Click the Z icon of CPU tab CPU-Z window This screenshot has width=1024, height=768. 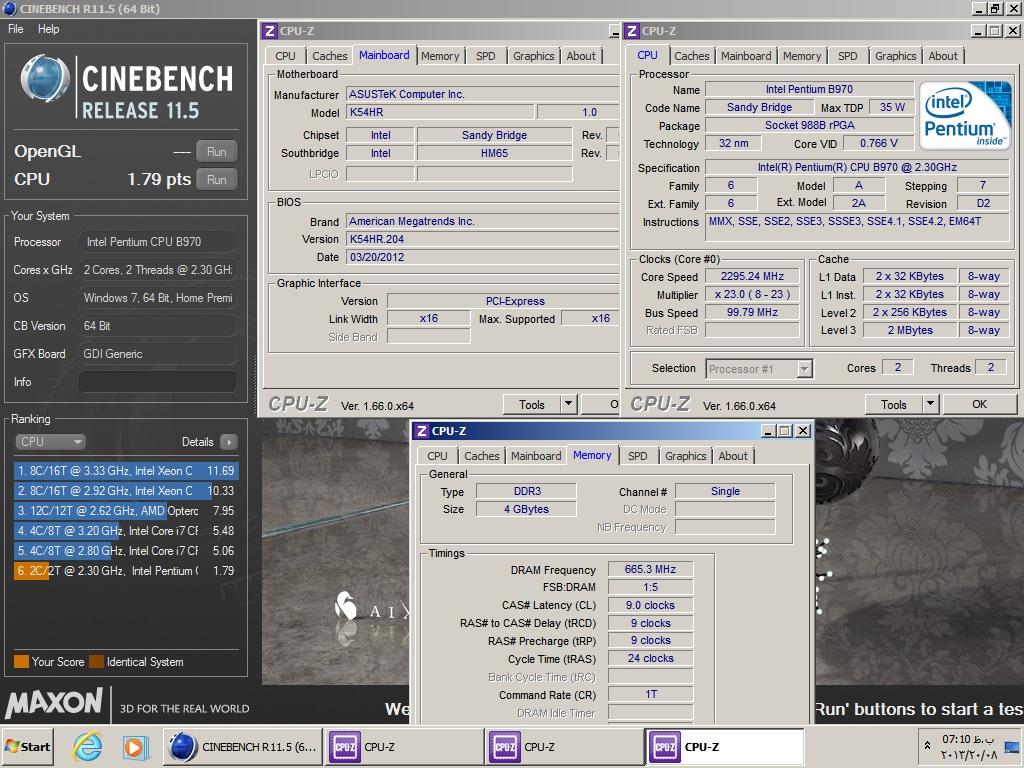632,31
